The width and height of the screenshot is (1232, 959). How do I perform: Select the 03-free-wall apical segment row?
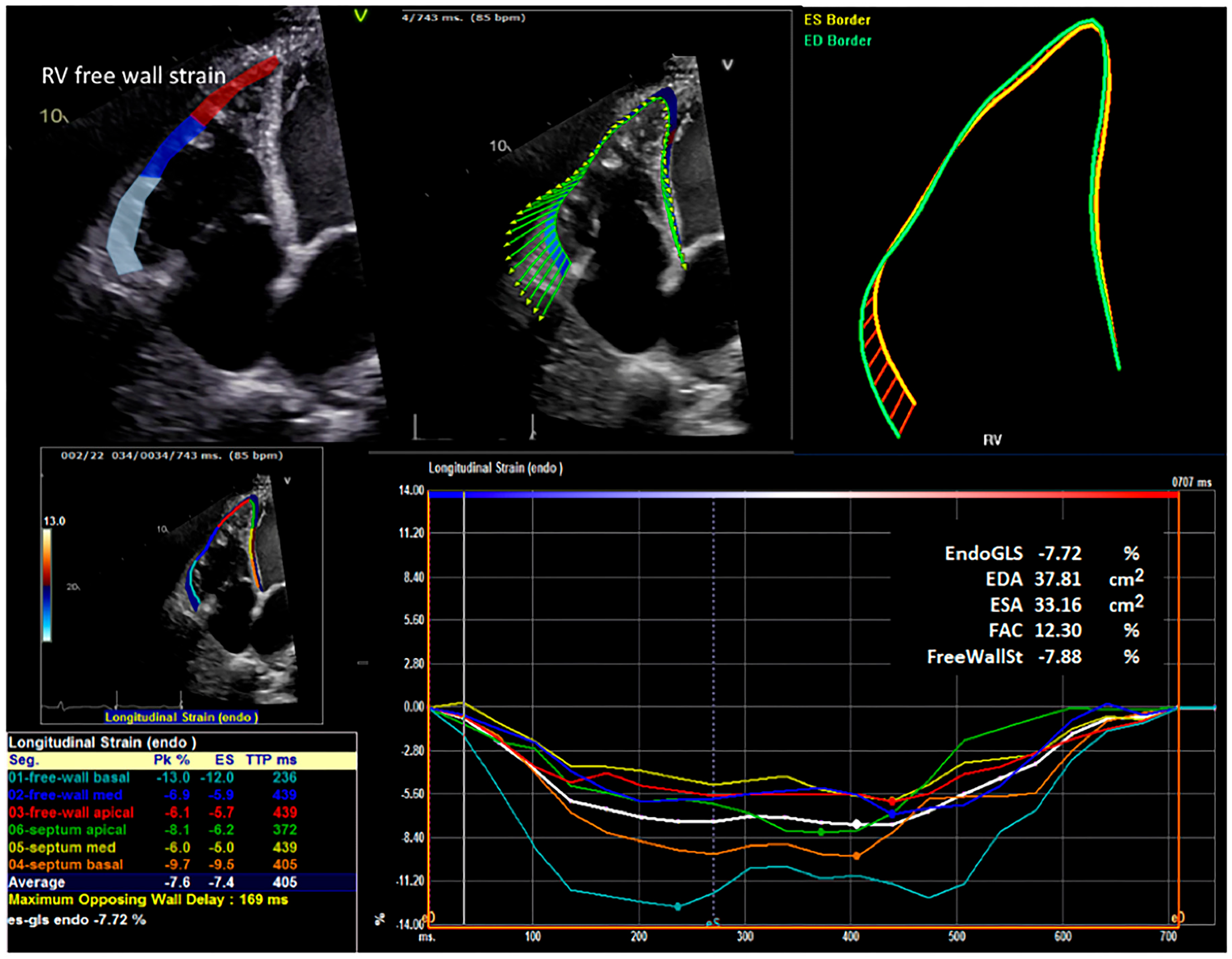[71, 812]
